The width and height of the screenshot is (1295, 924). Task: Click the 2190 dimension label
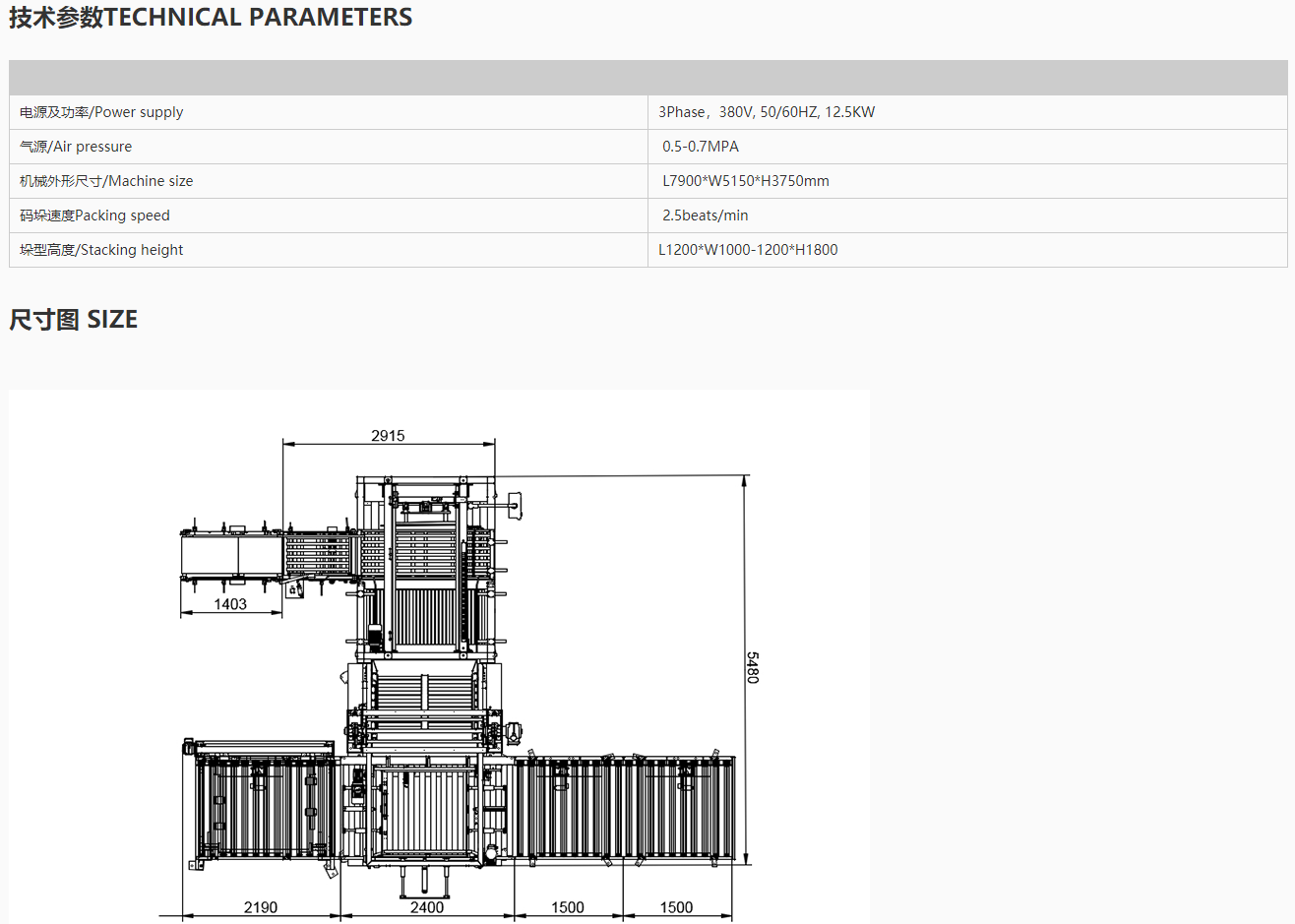click(x=261, y=907)
